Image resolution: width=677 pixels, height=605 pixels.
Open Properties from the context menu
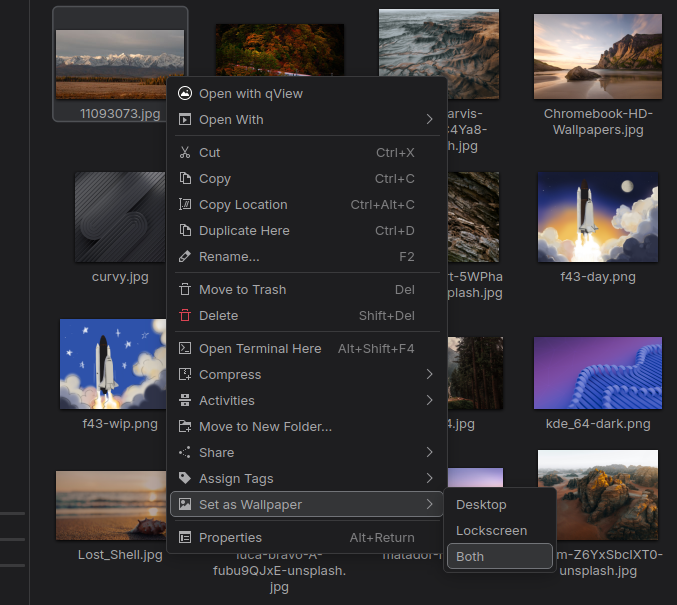[307, 538]
